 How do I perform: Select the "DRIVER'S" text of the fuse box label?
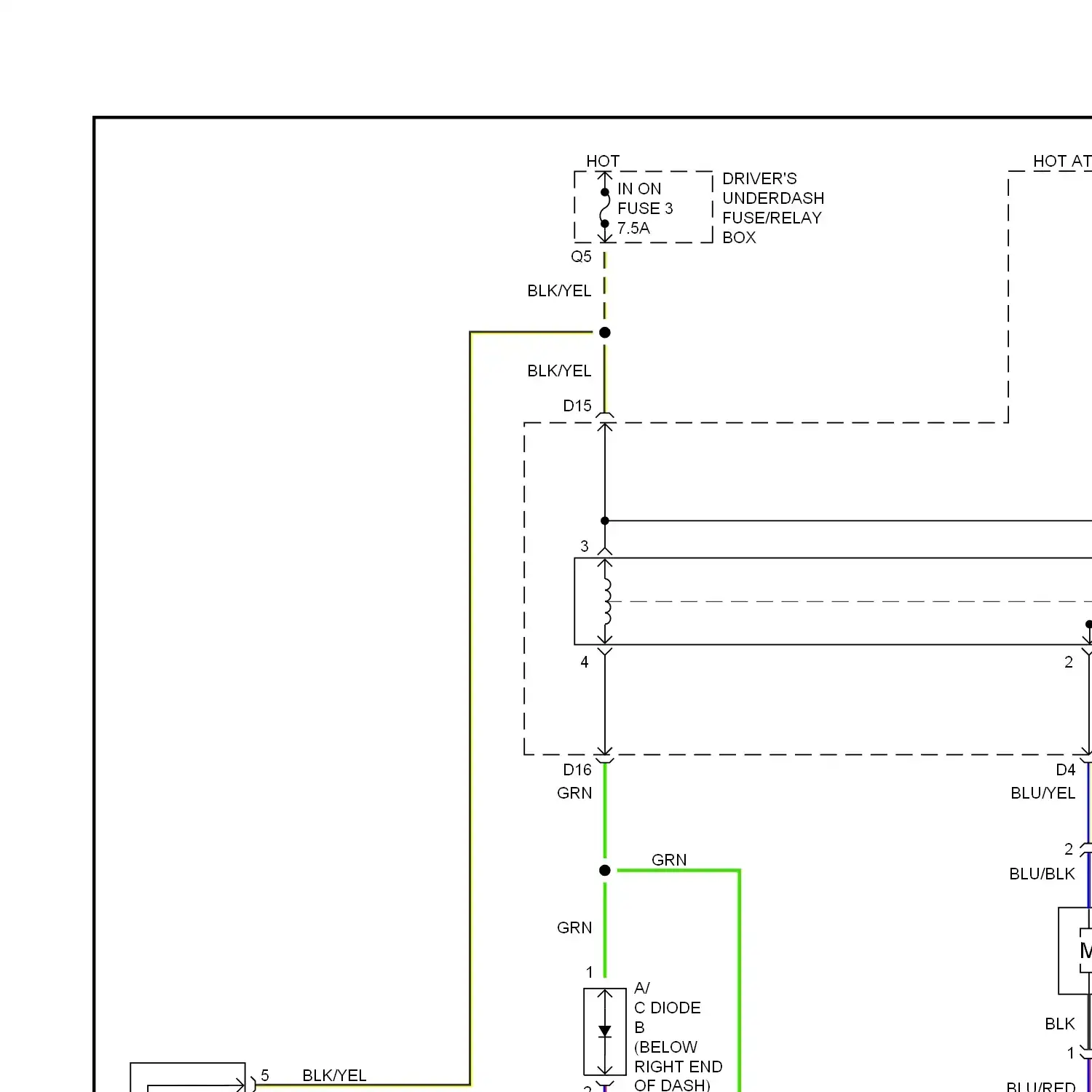(x=759, y=178)
